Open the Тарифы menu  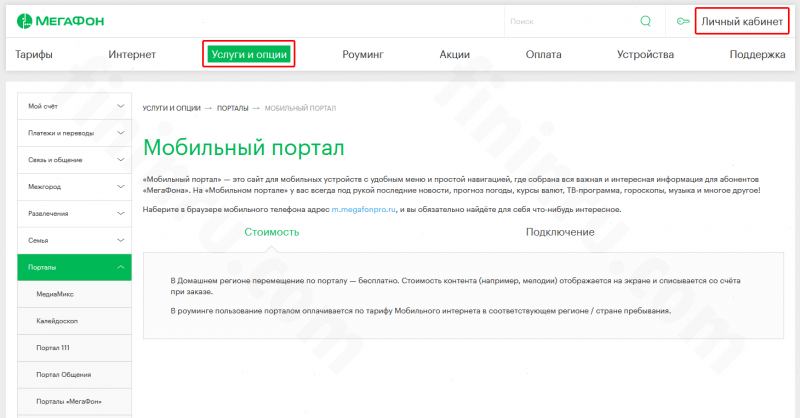(x=34, y=54)
